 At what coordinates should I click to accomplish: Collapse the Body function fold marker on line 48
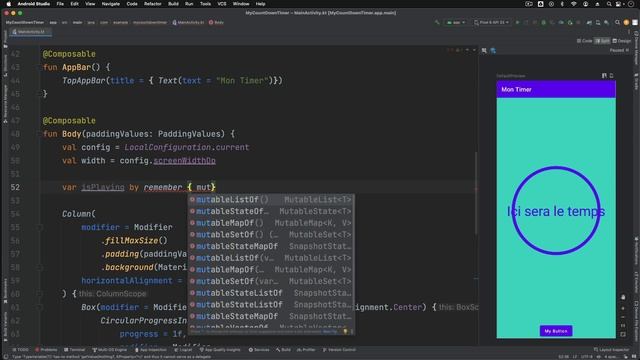pos(40,134)
